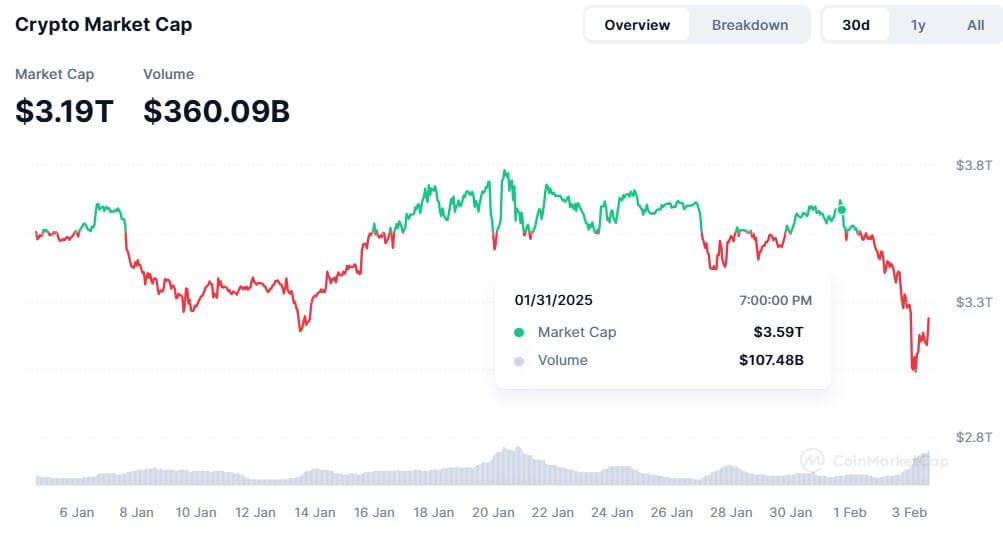Click the $3.19T Market Cap value
The height and width of the screenshot is (546, 1003).
pos(64,111)
